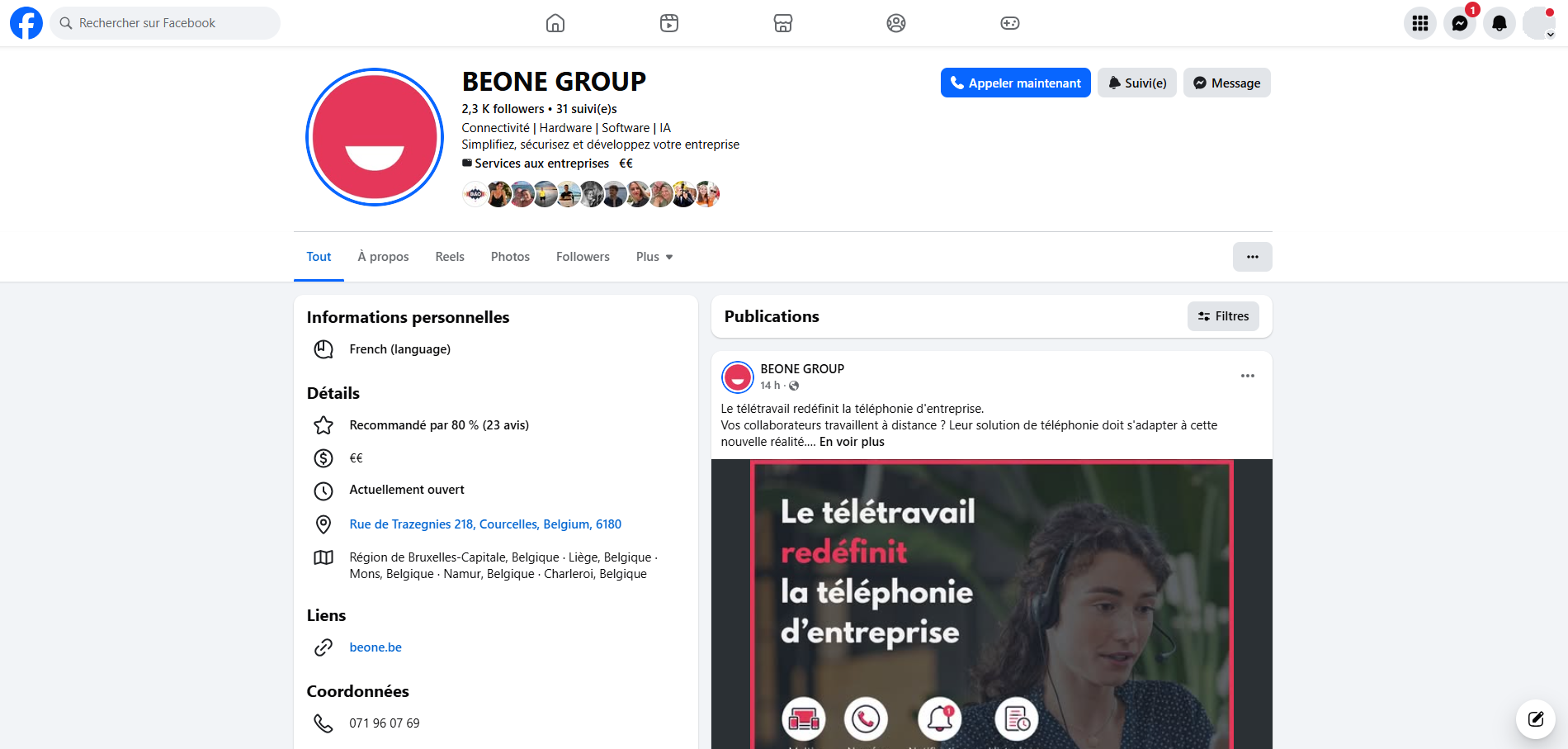Go to the Home feed icon
The height and width of the screenshot is (749, 1568).
coord(555,23)
